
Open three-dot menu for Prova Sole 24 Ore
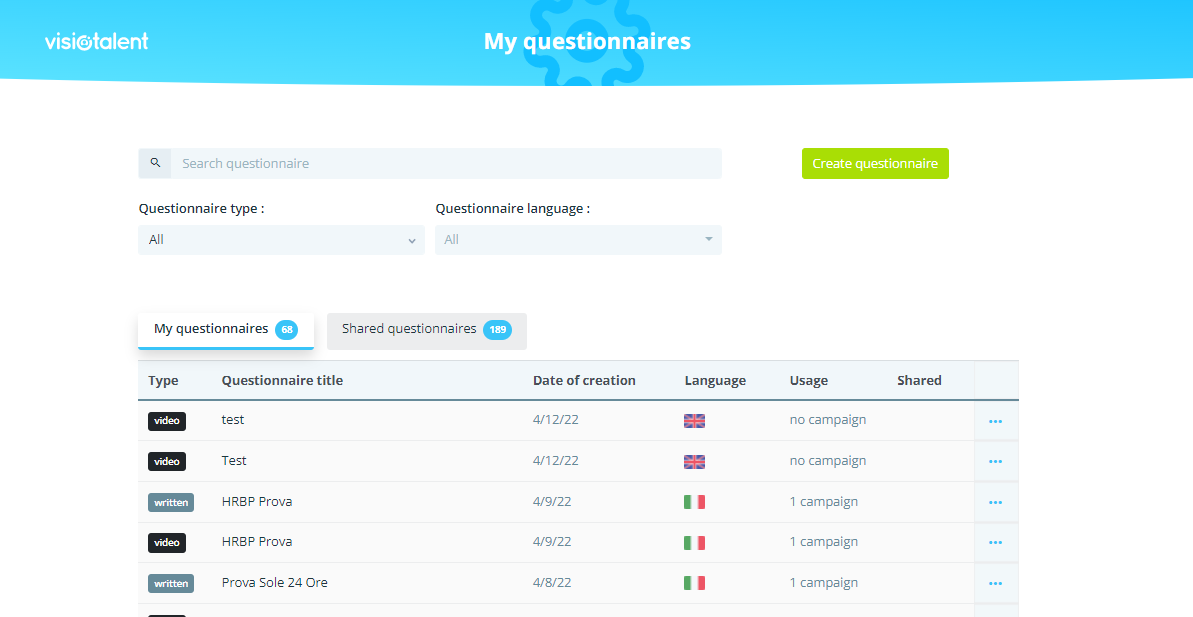pyautogui.click(x=995, y=583)
